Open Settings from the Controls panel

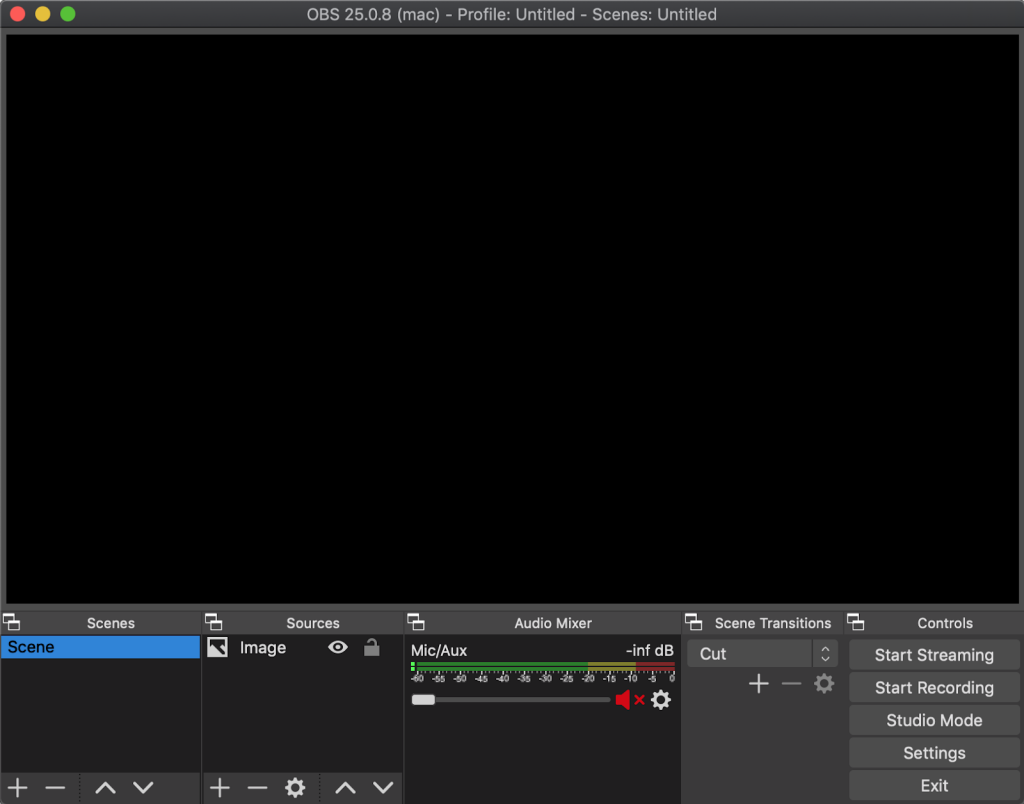point(933,752)
